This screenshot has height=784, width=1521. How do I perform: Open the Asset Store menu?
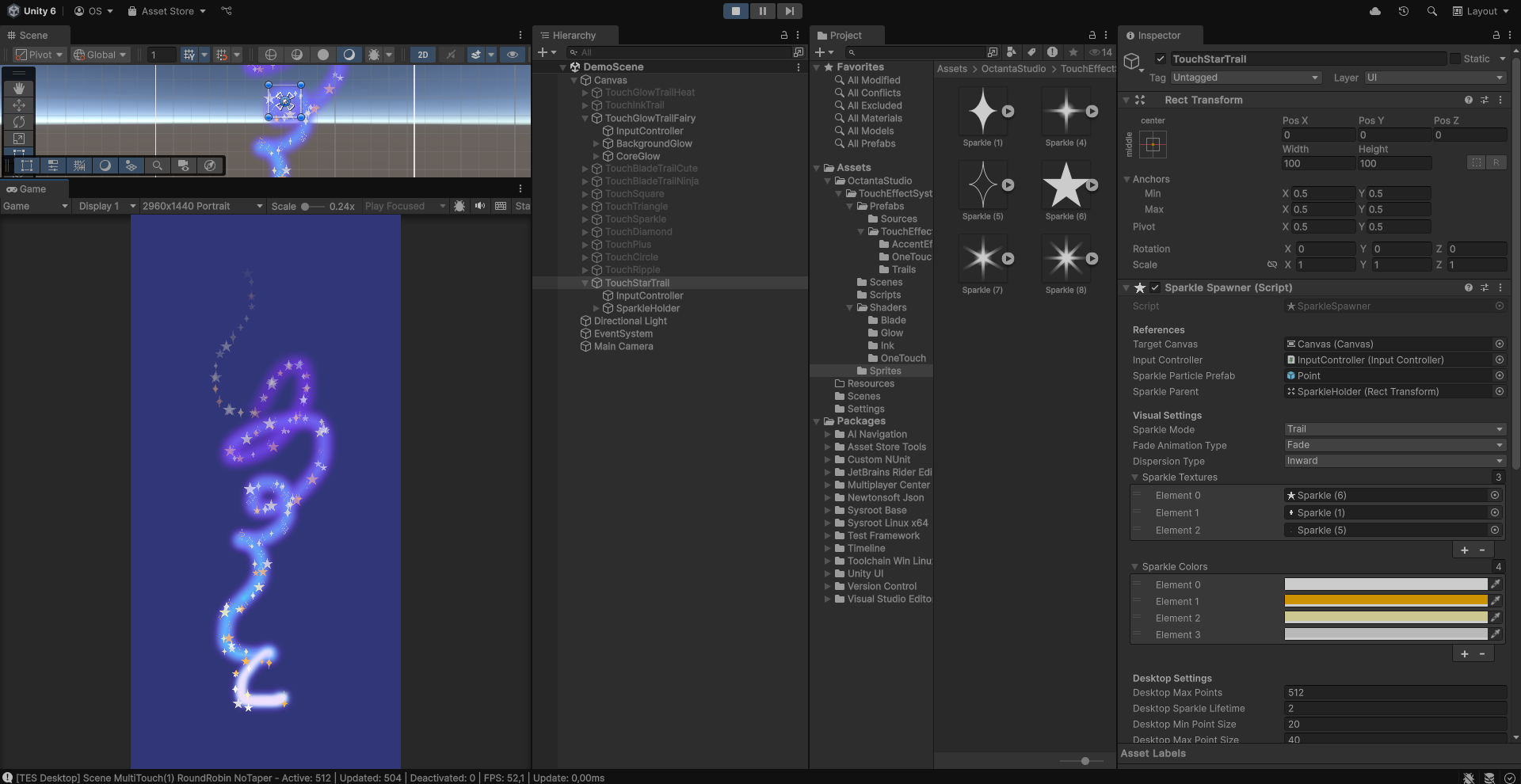click(167, 11)
